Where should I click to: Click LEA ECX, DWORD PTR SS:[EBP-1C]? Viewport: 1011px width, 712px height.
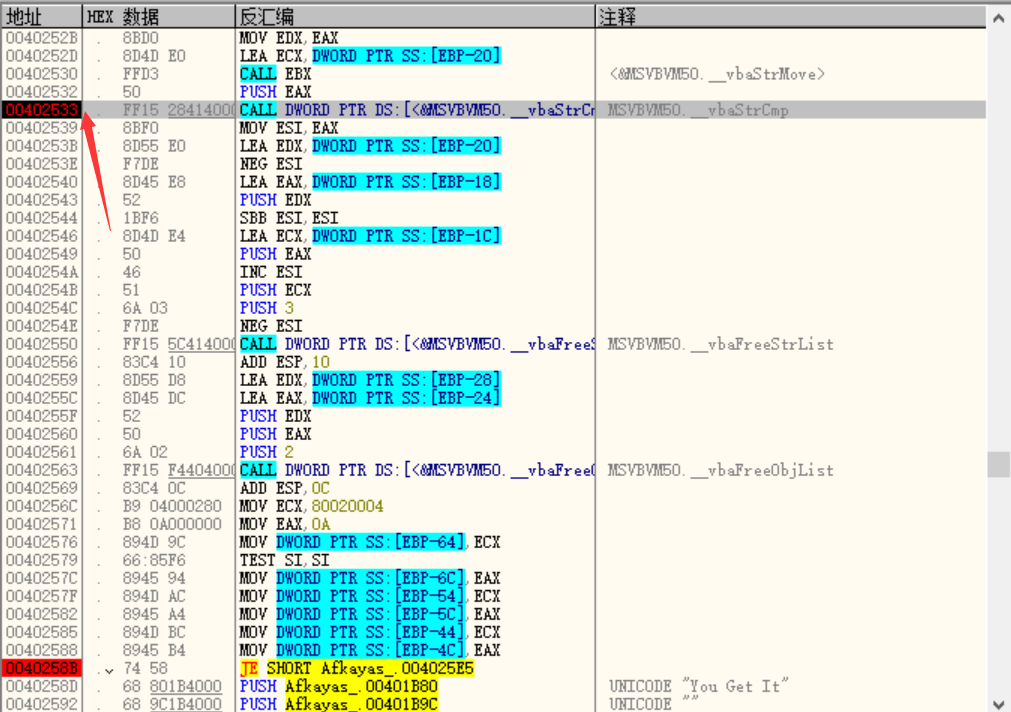click(370, 236)
